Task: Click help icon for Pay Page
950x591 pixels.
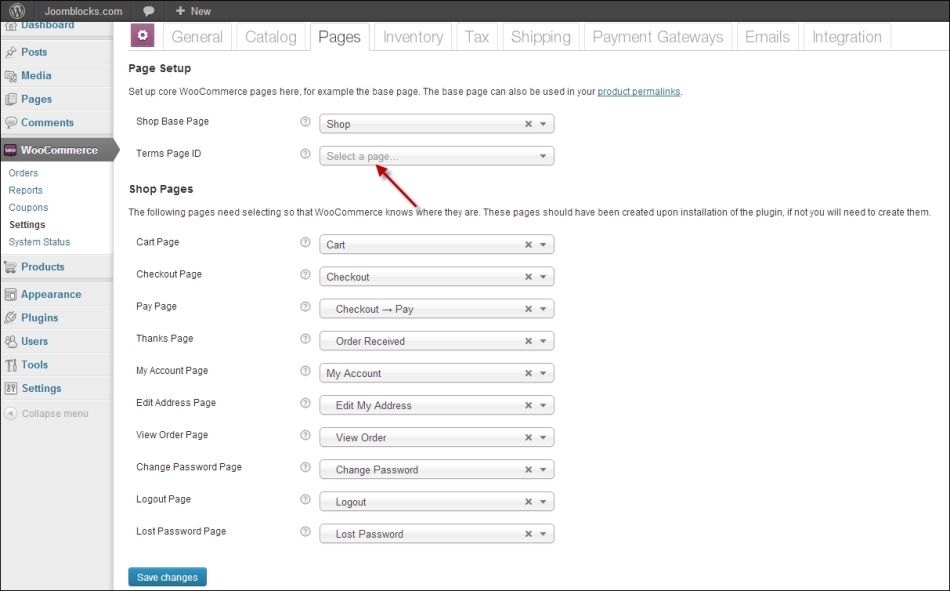Action: click(305, 306)
